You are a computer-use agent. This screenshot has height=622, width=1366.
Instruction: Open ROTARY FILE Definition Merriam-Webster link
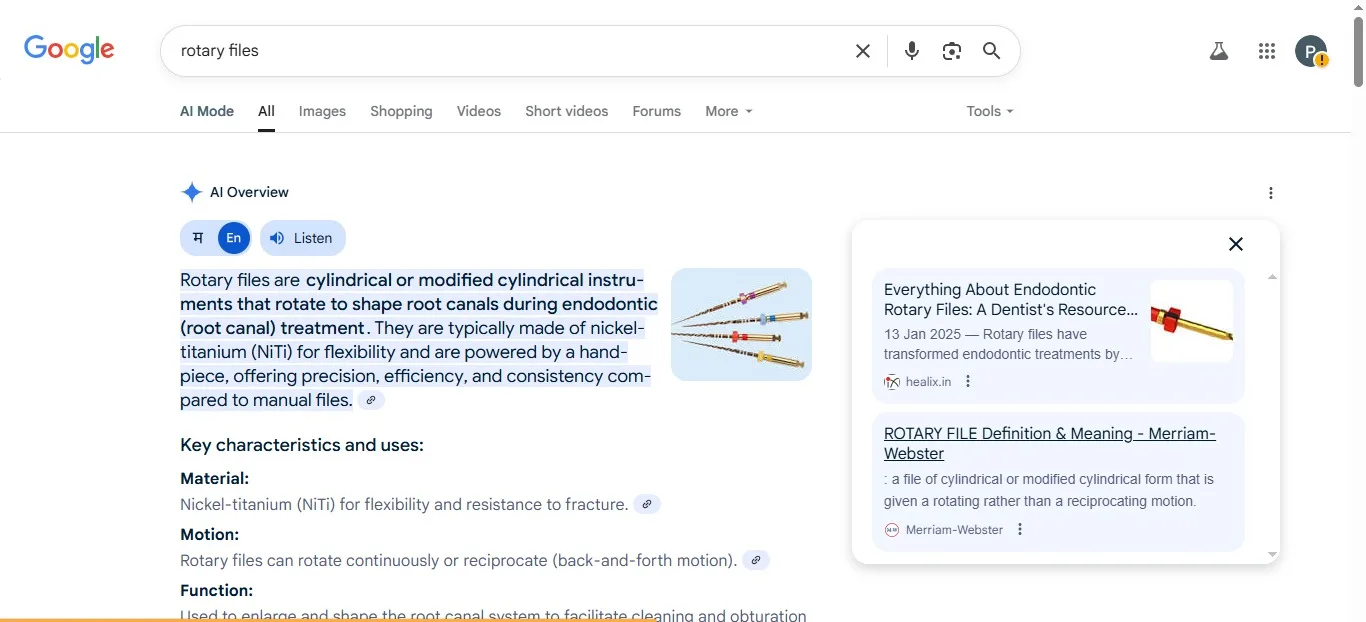pyautogui.click(x=1050, y=443)
